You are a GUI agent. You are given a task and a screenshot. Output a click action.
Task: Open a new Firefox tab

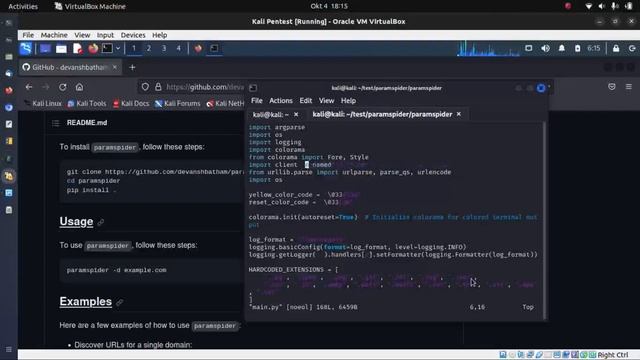tap(132, 67)
